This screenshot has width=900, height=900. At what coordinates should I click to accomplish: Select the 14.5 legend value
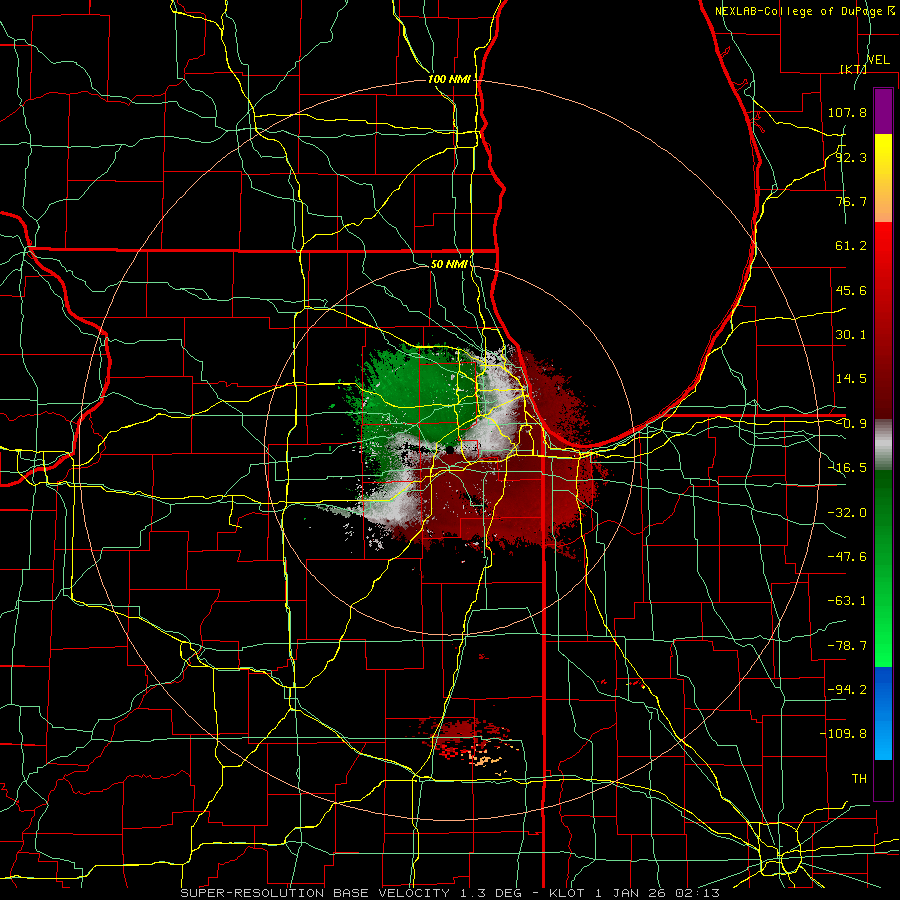[x=851, y=379]
